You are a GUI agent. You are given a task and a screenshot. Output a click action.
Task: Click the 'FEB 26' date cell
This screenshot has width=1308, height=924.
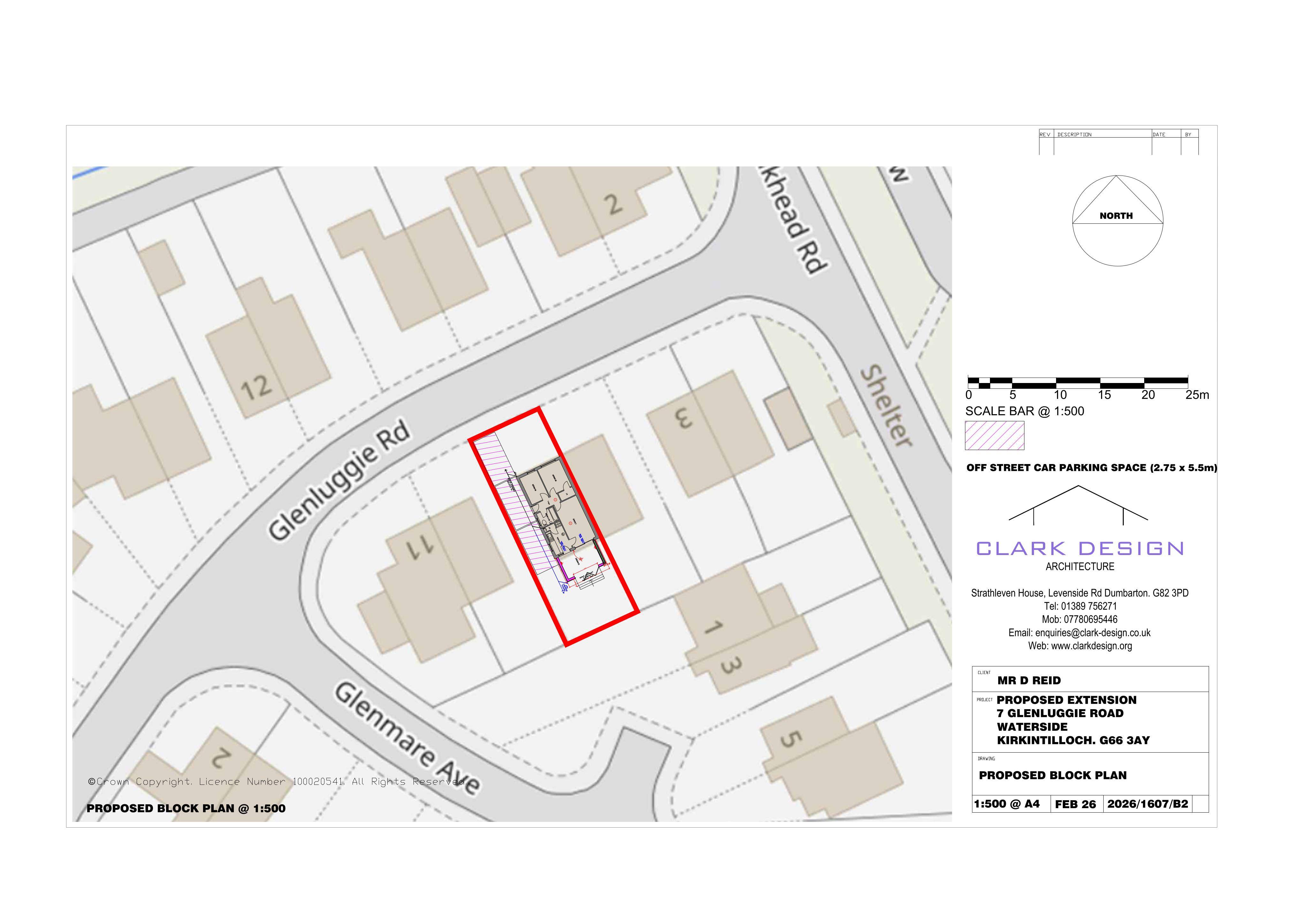pyautogui.click(x=1075, y=804)
